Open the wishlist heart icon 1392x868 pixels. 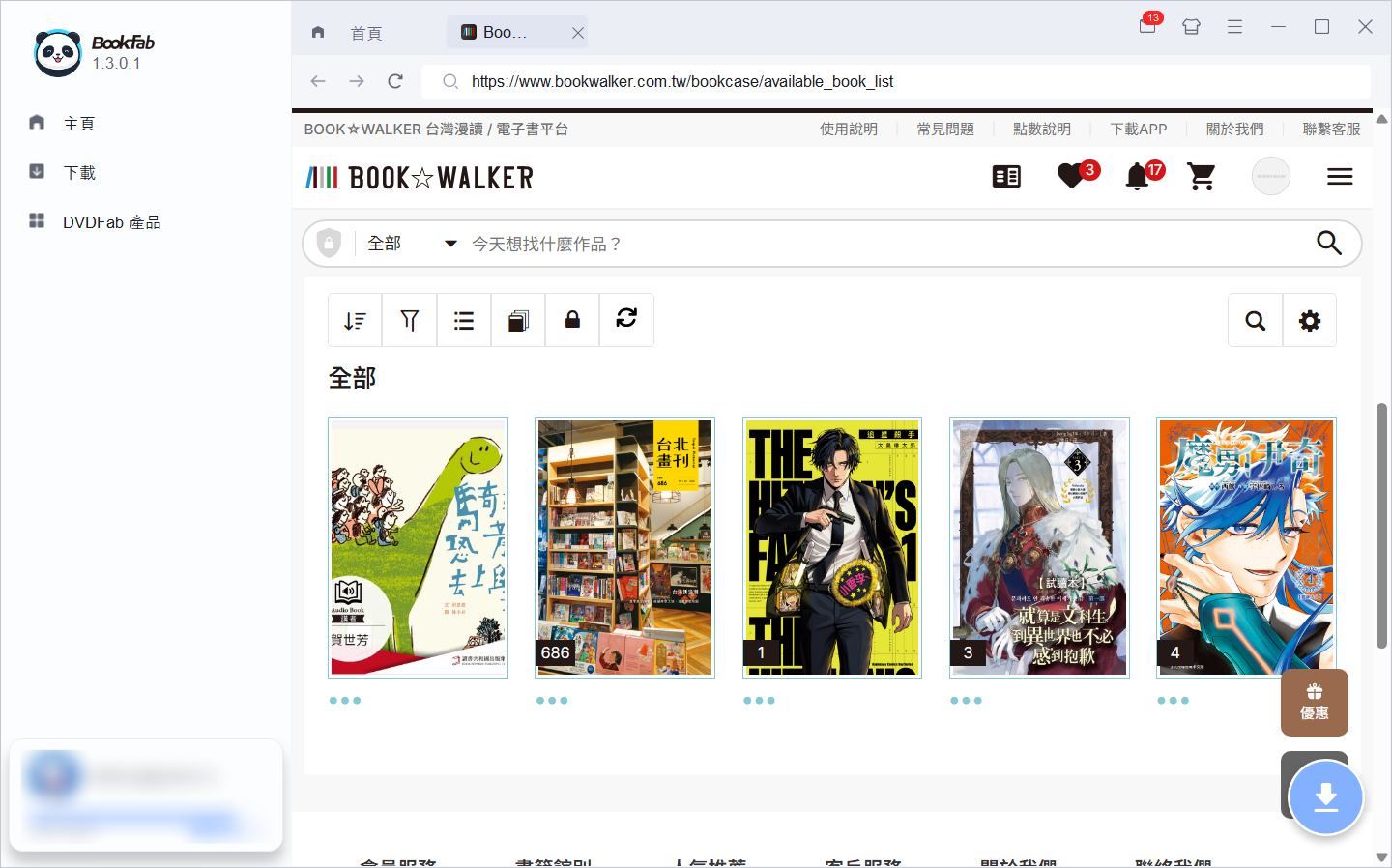pyautogui.click(x=1071, y=177)
